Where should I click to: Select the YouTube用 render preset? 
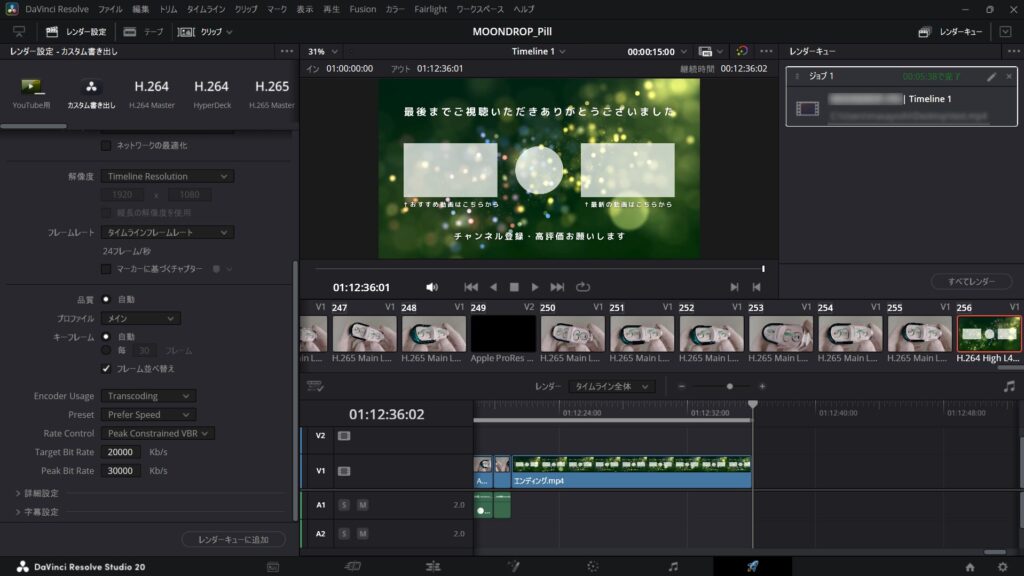[x=30, y=93]
